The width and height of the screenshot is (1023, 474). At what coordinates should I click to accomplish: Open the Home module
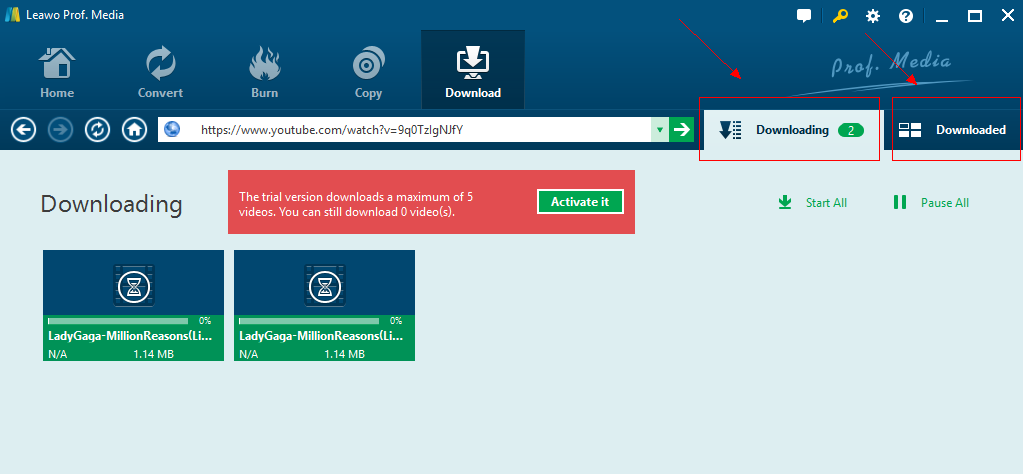tap(57, 72)
